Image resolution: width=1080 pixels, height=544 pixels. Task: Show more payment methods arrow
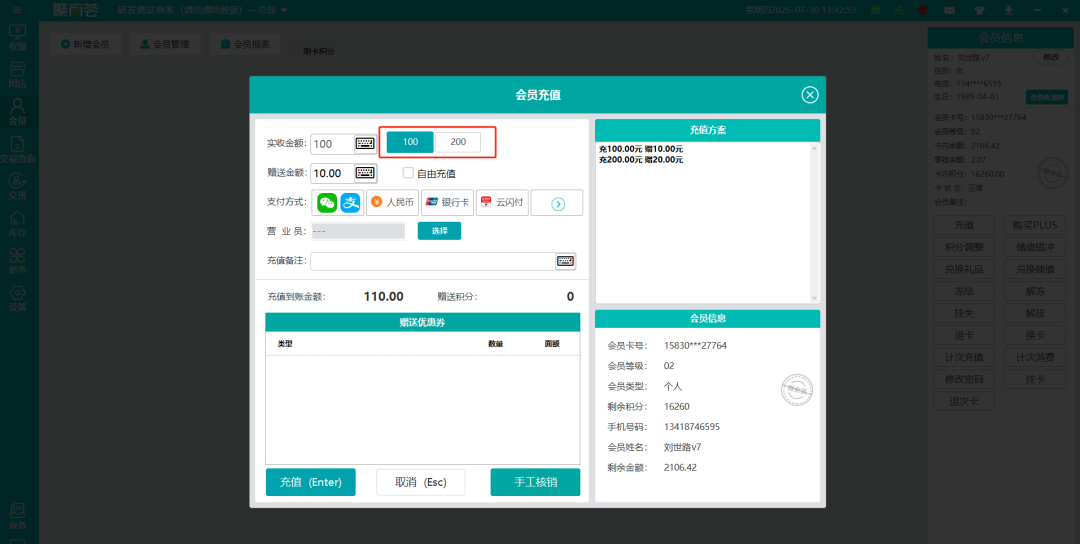pyautogui.click(x=557, y=203)
